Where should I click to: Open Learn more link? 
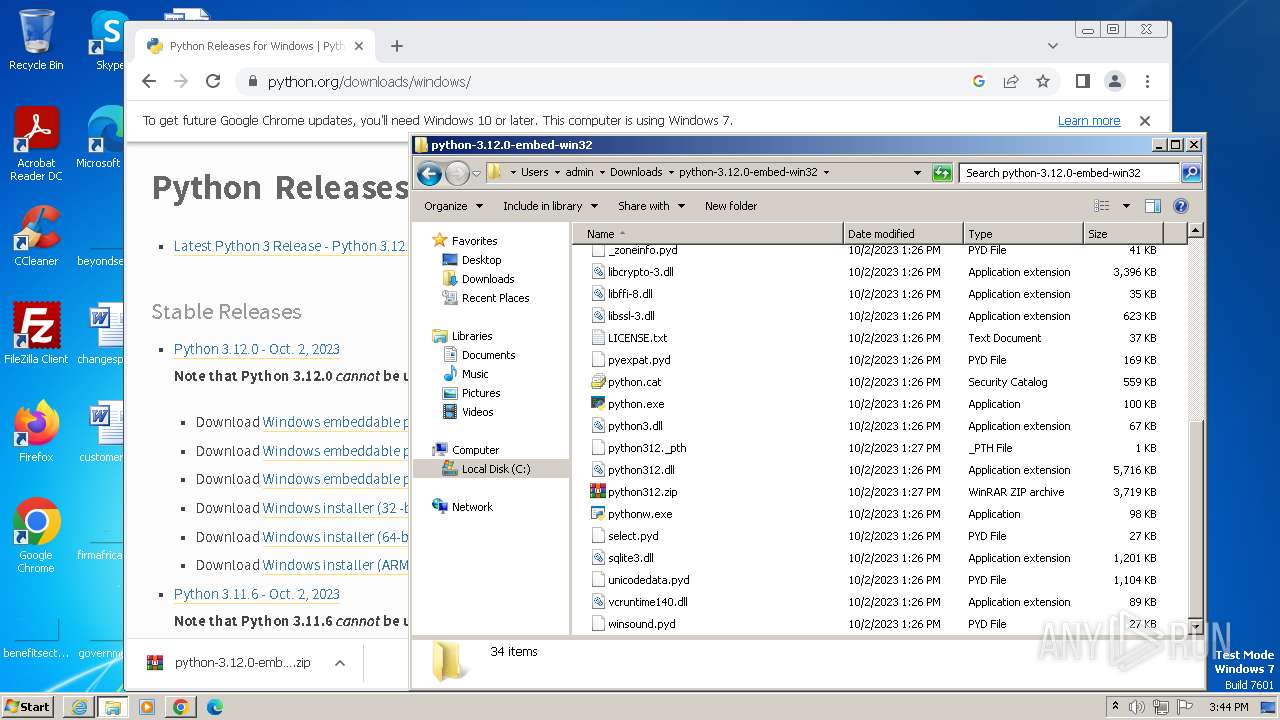[1089, 121]
